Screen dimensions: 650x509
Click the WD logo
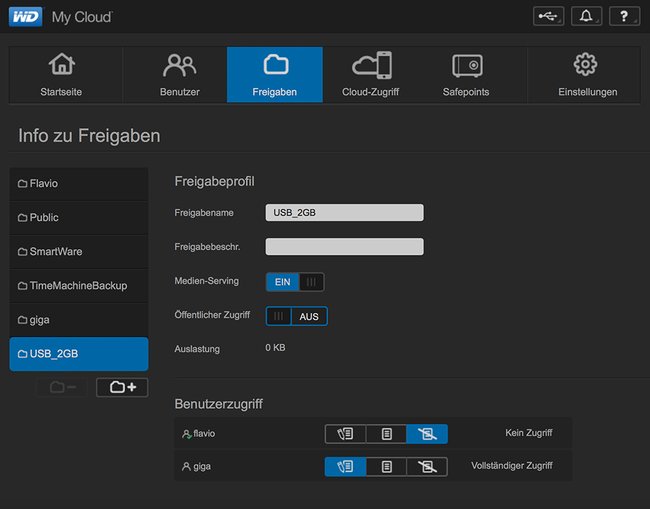tap(25, 17)
